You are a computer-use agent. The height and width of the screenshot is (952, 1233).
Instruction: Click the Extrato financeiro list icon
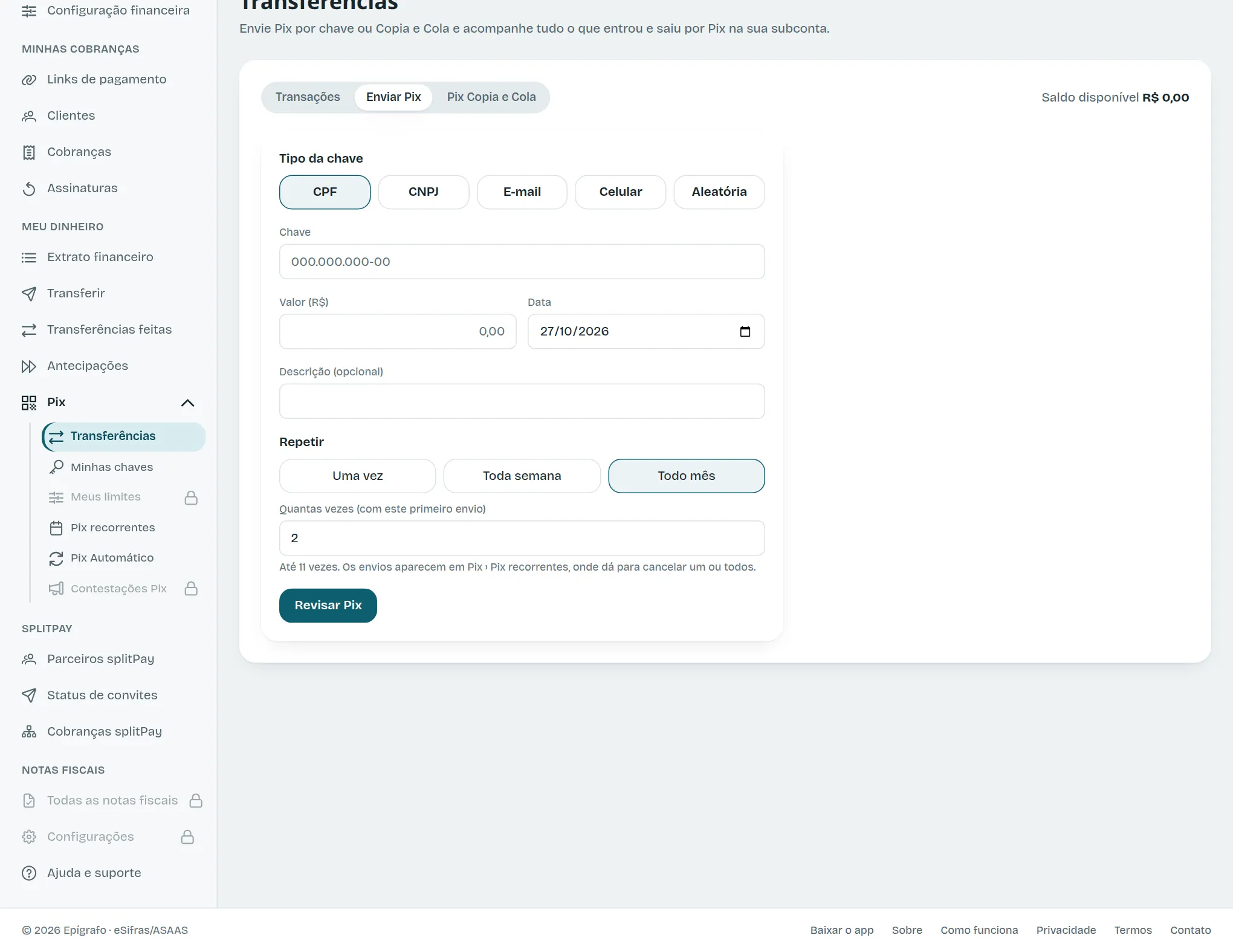(x=29, y=257)
